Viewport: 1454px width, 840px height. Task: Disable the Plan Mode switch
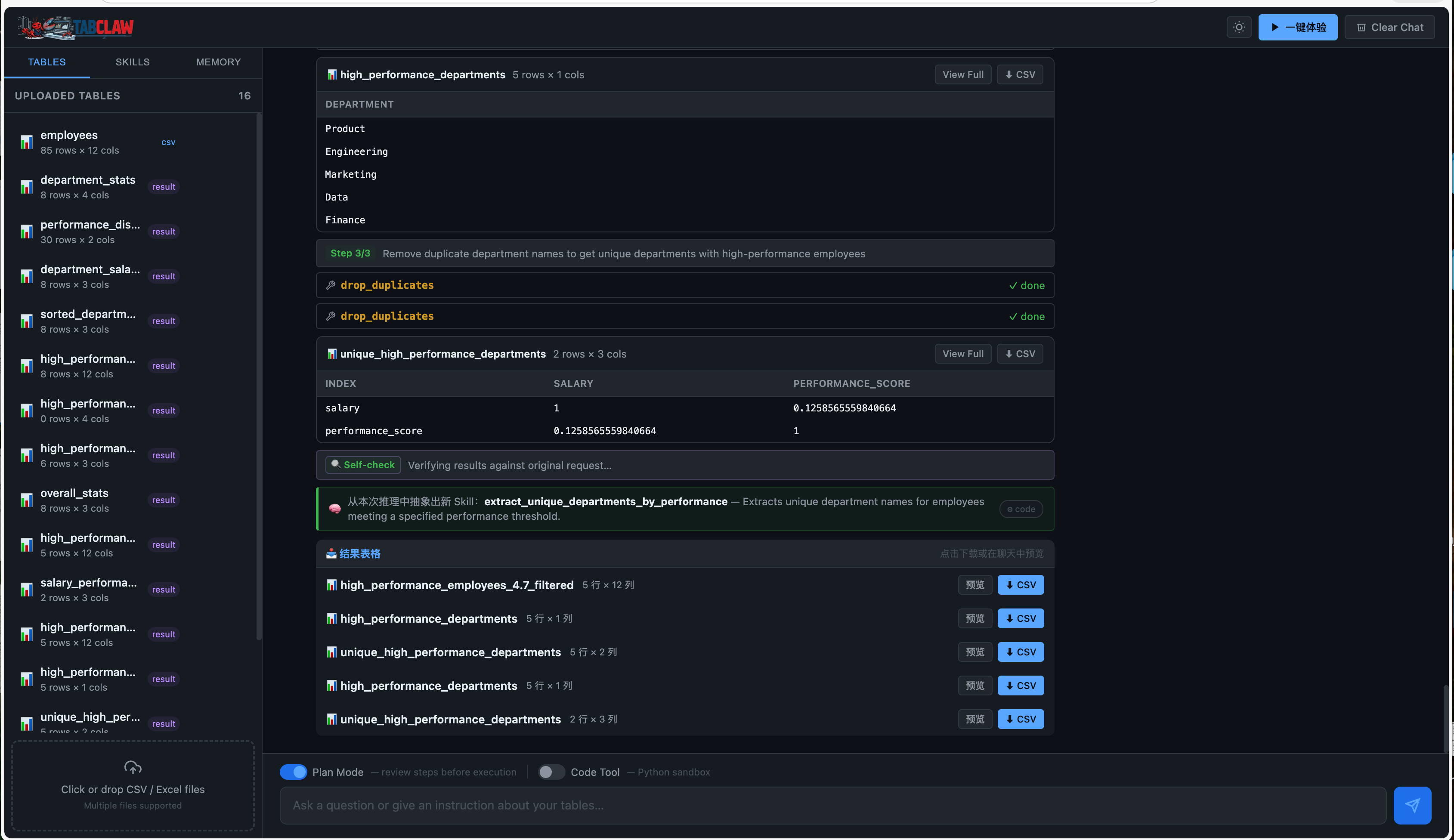293,772
